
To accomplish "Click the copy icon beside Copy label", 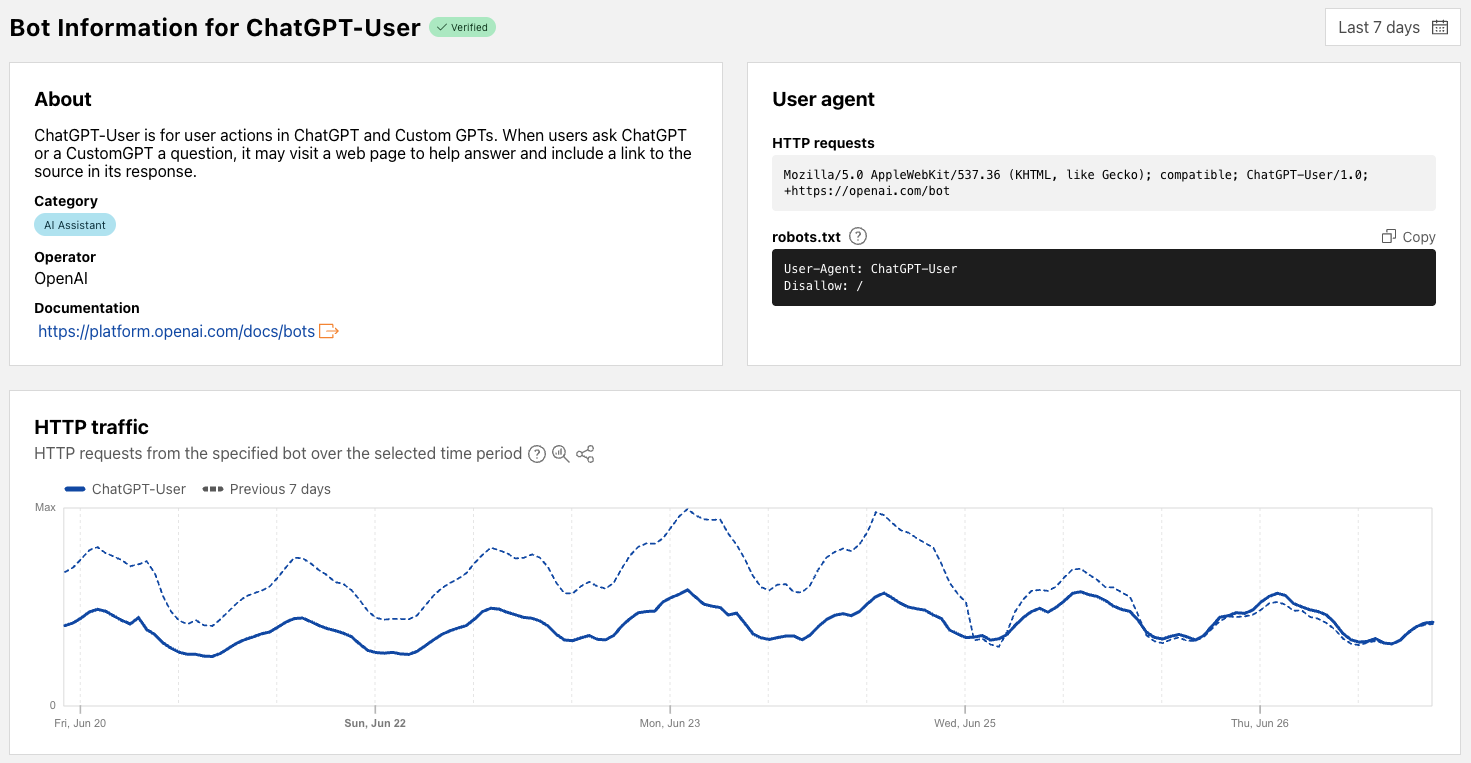I will click(1388, 237).
